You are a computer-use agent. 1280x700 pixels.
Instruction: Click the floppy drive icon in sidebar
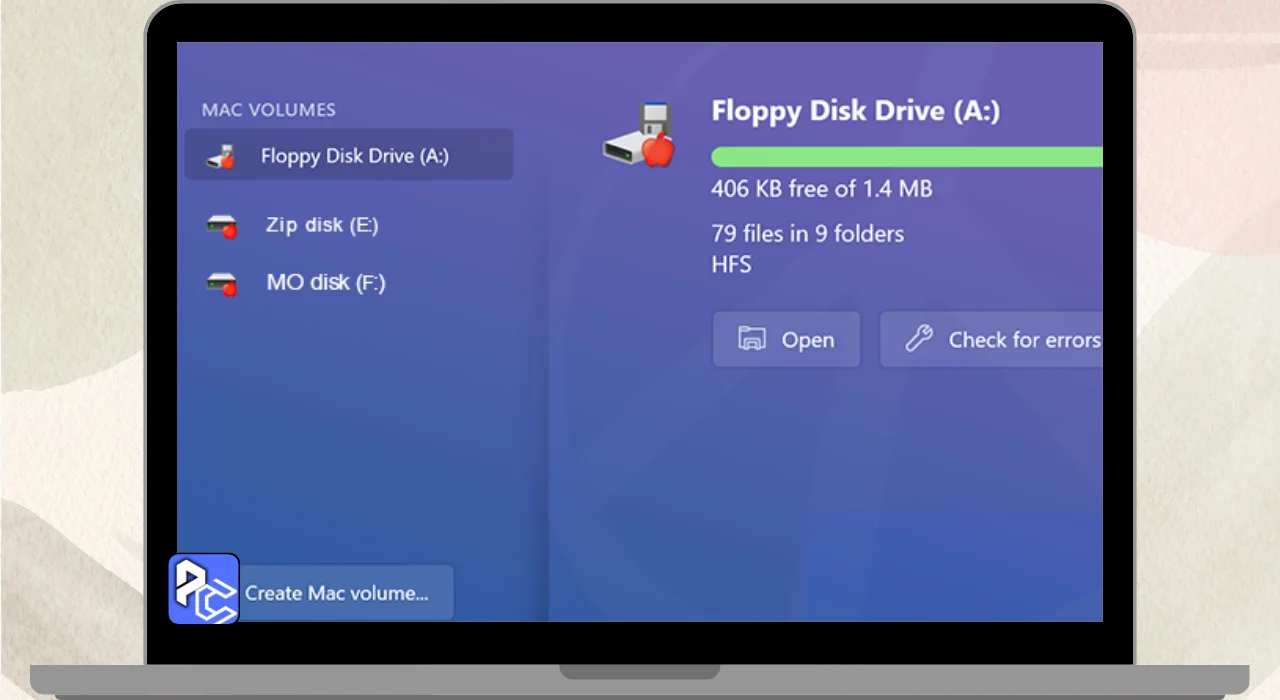(222, 156)
